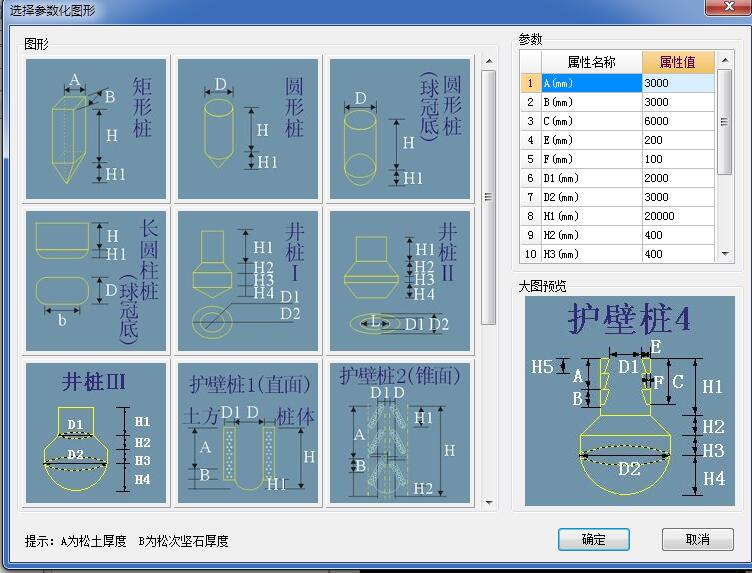Click the 确定 button
752x573 pixels.
tap(594, 539)
